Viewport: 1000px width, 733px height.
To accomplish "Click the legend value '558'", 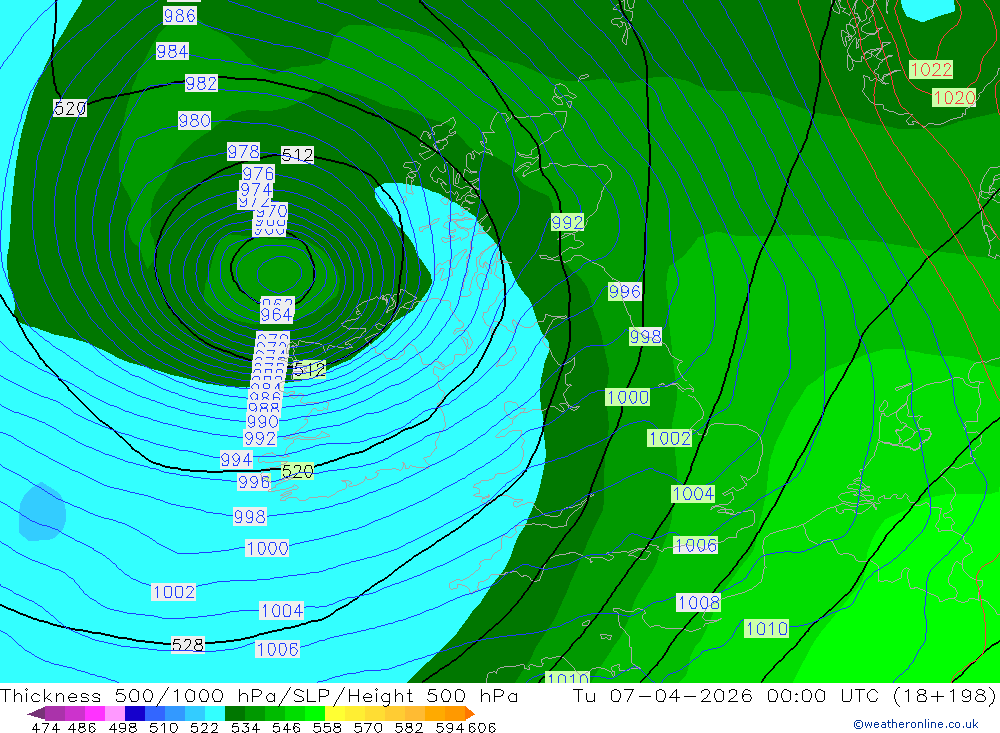I will click(327, 727).
